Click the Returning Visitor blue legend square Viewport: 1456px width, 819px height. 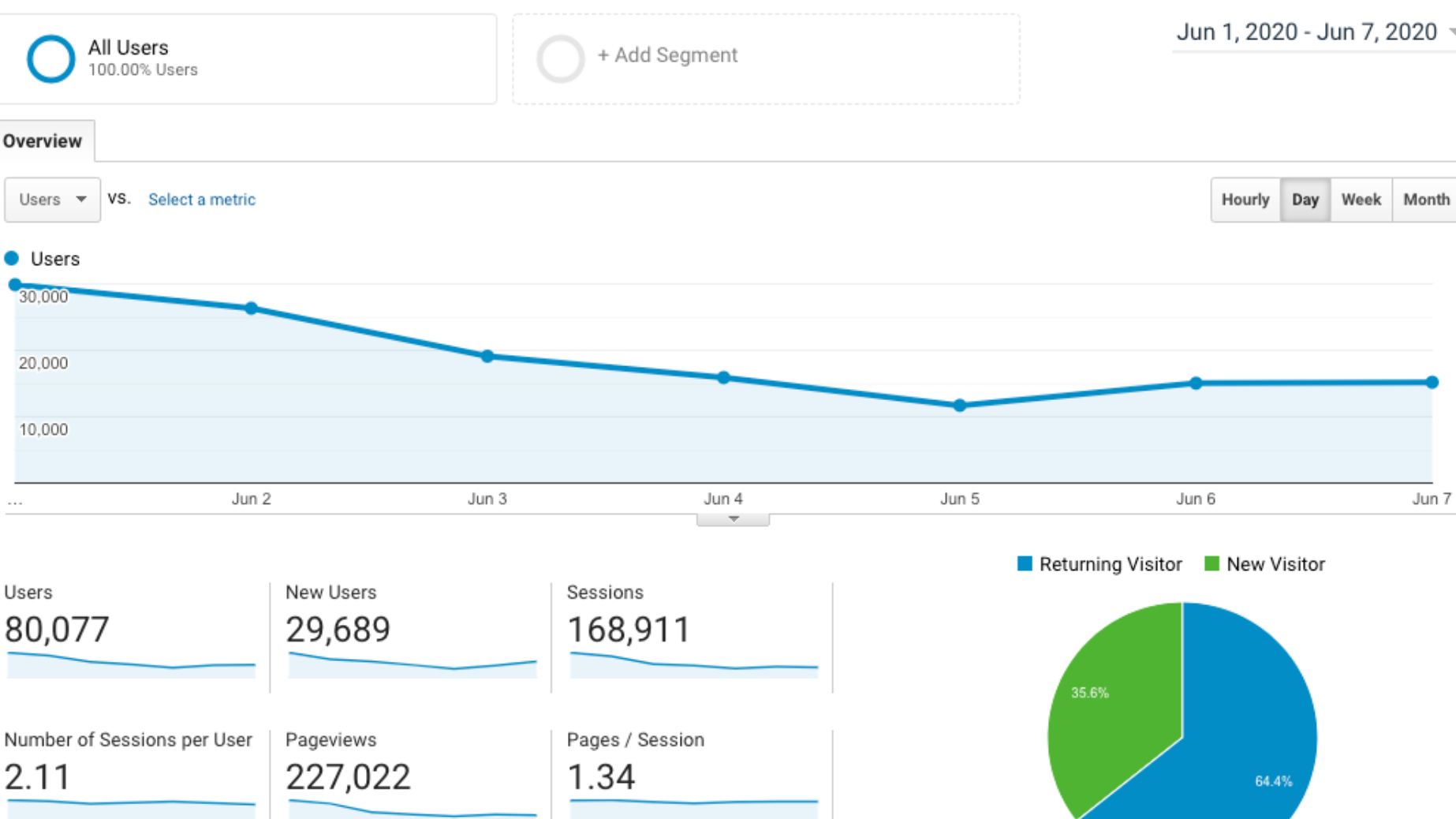click(x=1025, y=563)
